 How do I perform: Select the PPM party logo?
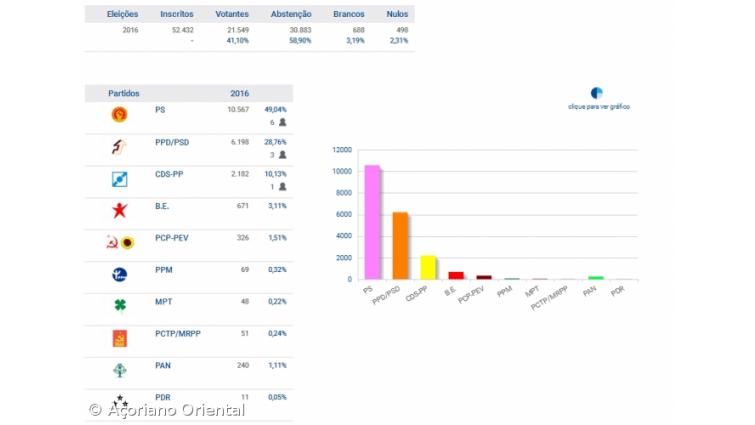[x=119, y=274]
